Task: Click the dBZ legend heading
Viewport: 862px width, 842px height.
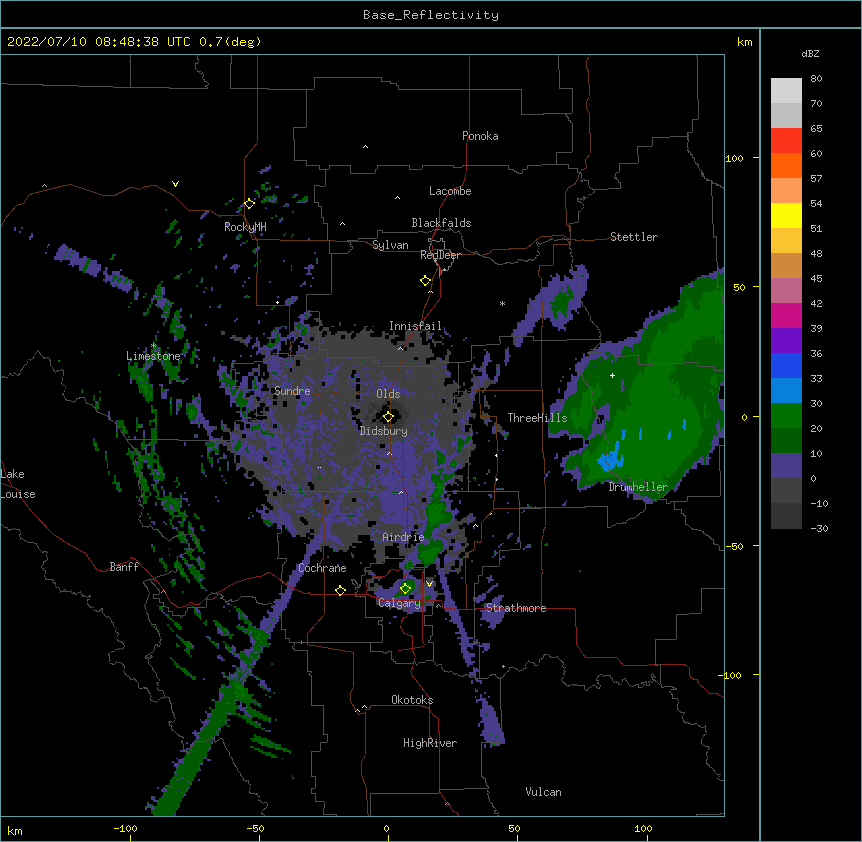Action: point(810,53)
